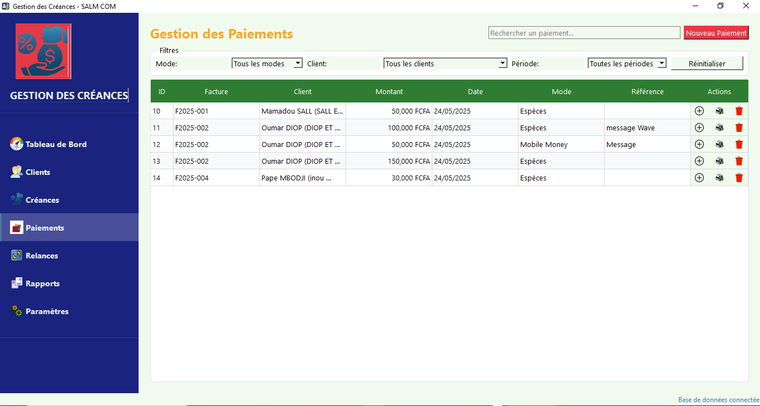The height and width of the screenshot is (406, 760).
Task: Sort by the Montant column header
Action: 389,91
